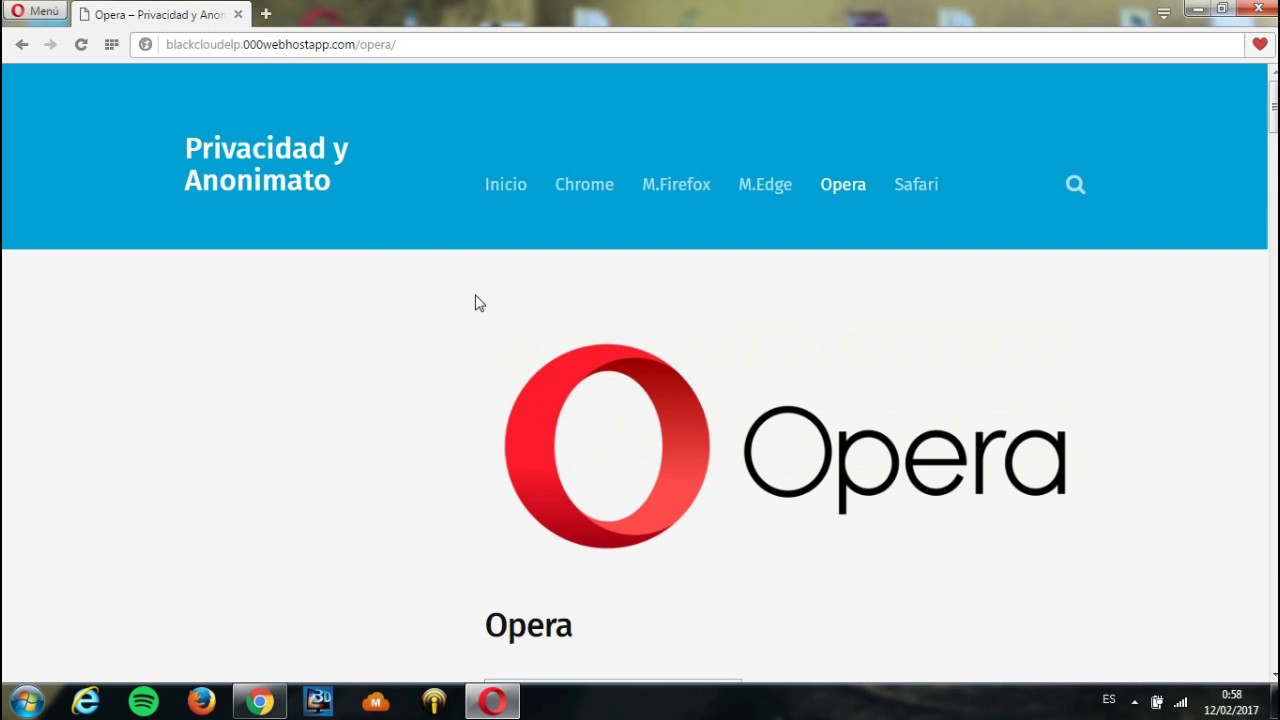This screenshot has height=720, width=1280.
Task: Go to the Privacidad y Anonimato site title
Action: [x=266, y=164]
